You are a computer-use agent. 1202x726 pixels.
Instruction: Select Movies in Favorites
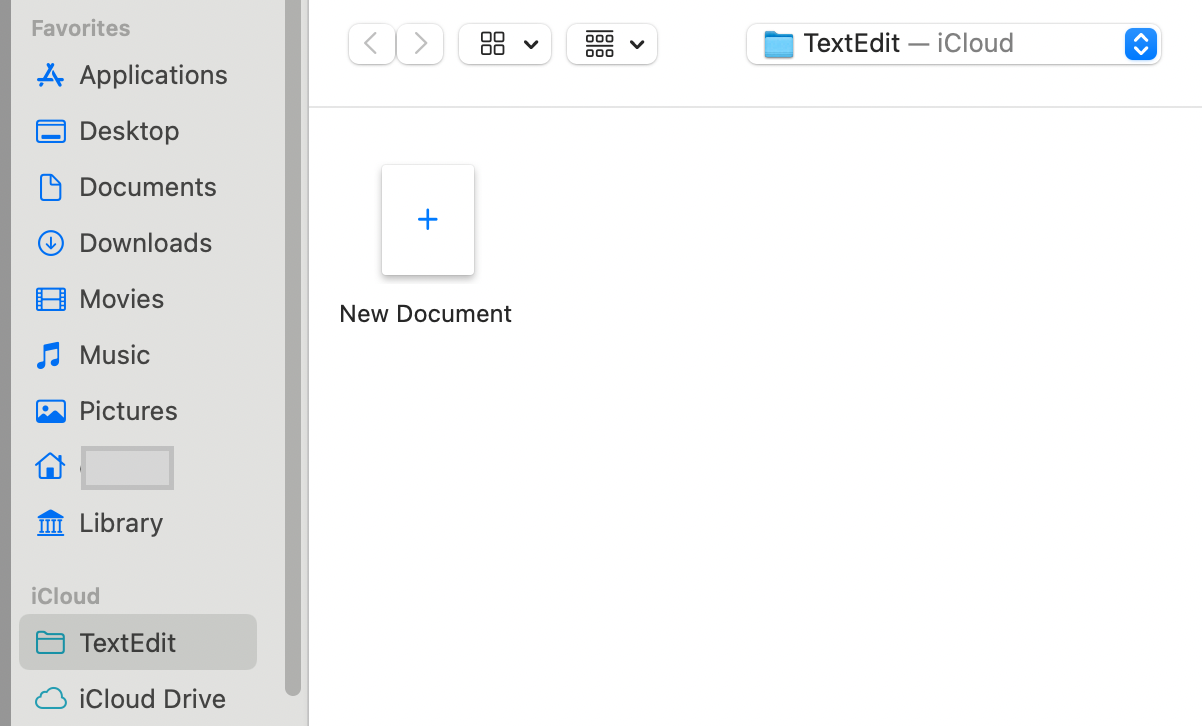[x=138, y=299]
